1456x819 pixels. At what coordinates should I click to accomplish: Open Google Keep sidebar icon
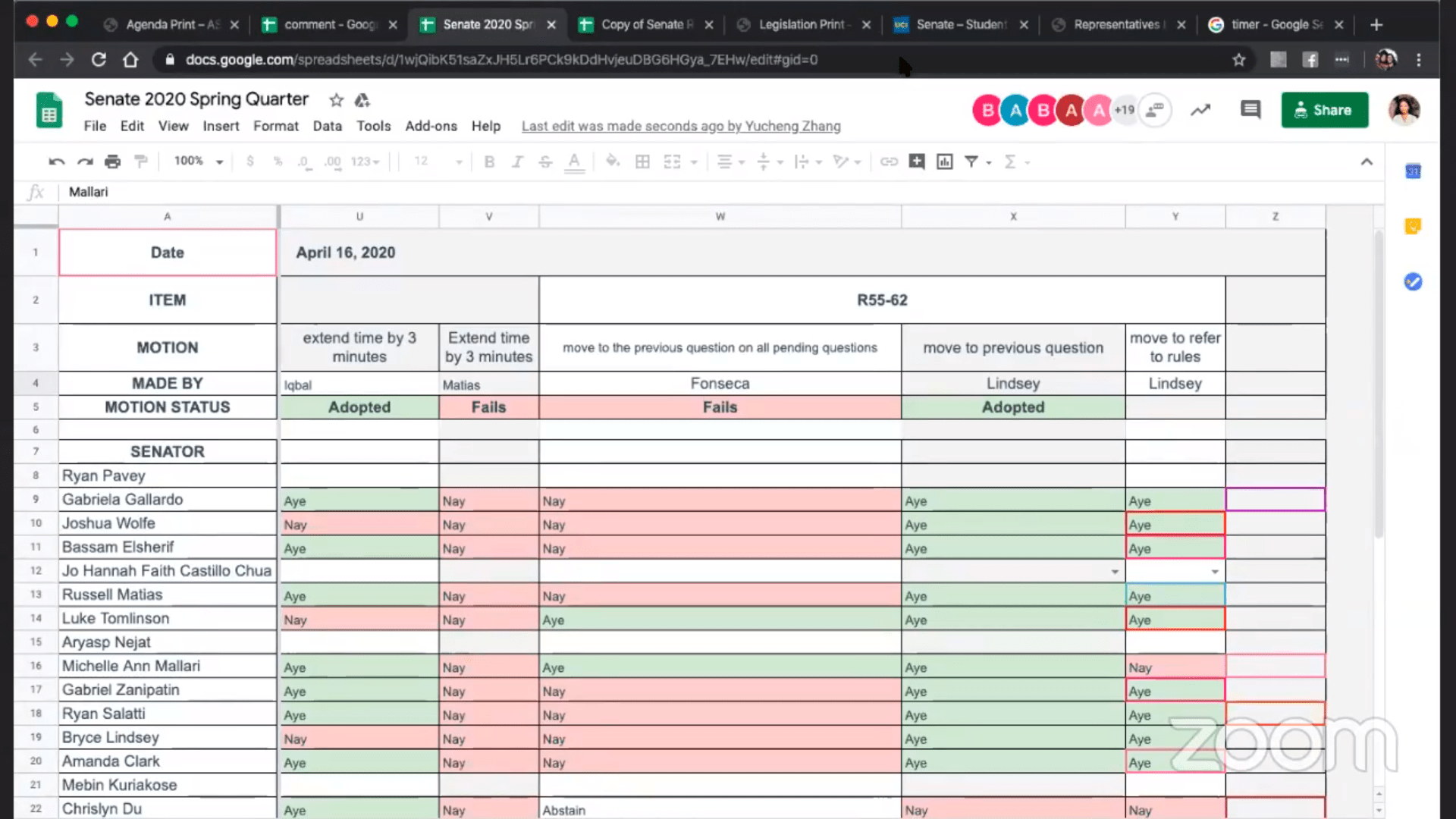[1412, 226]
